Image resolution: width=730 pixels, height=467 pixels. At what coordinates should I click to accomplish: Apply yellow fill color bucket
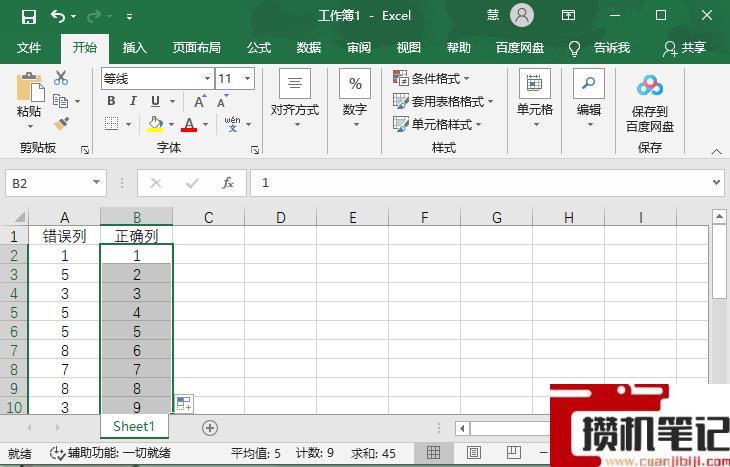tap(155, 124)
